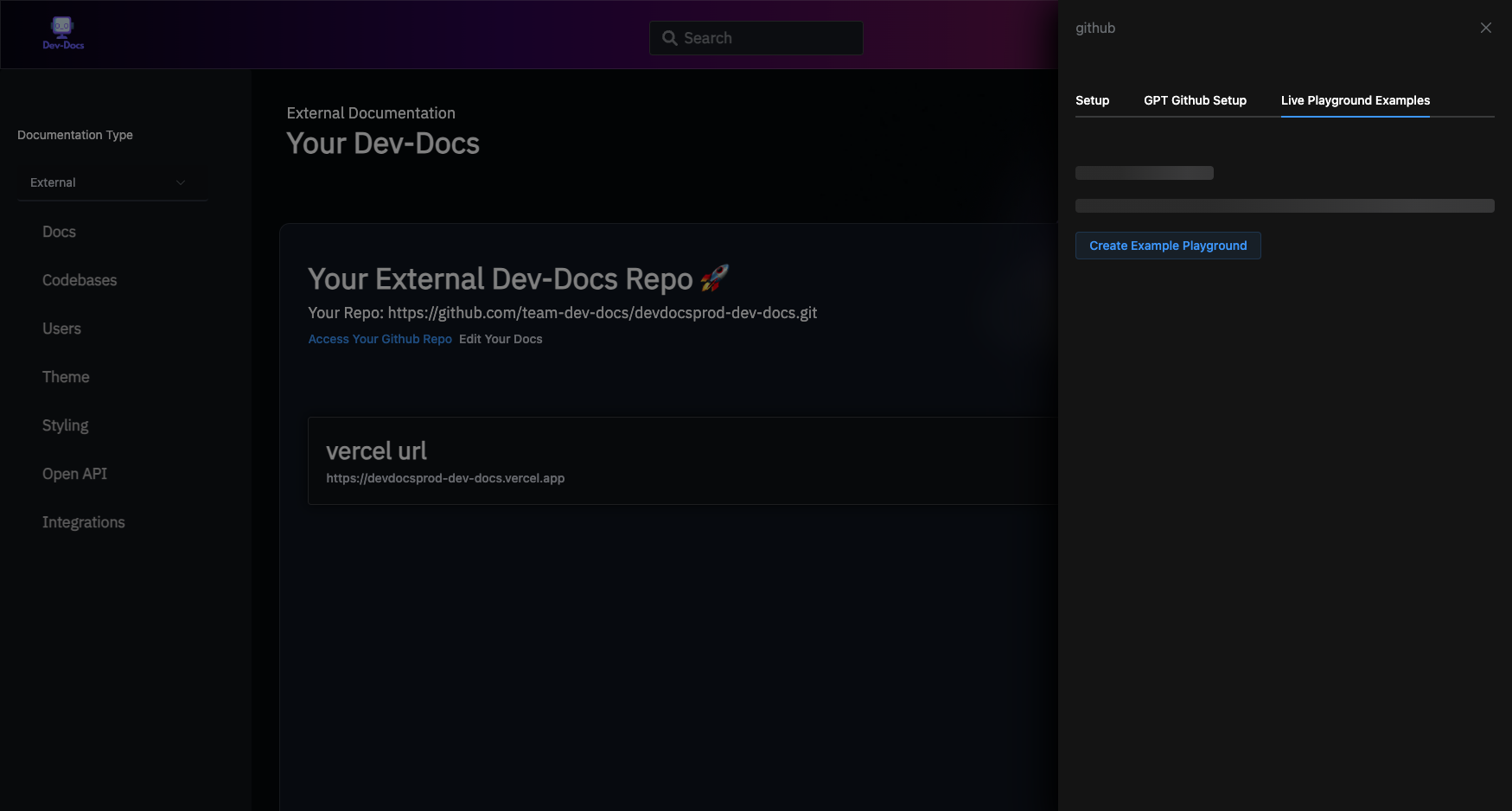Click the vercel url link for devdocsprod
Viewport: 1512px width, 811px height.
coord(445,477)
